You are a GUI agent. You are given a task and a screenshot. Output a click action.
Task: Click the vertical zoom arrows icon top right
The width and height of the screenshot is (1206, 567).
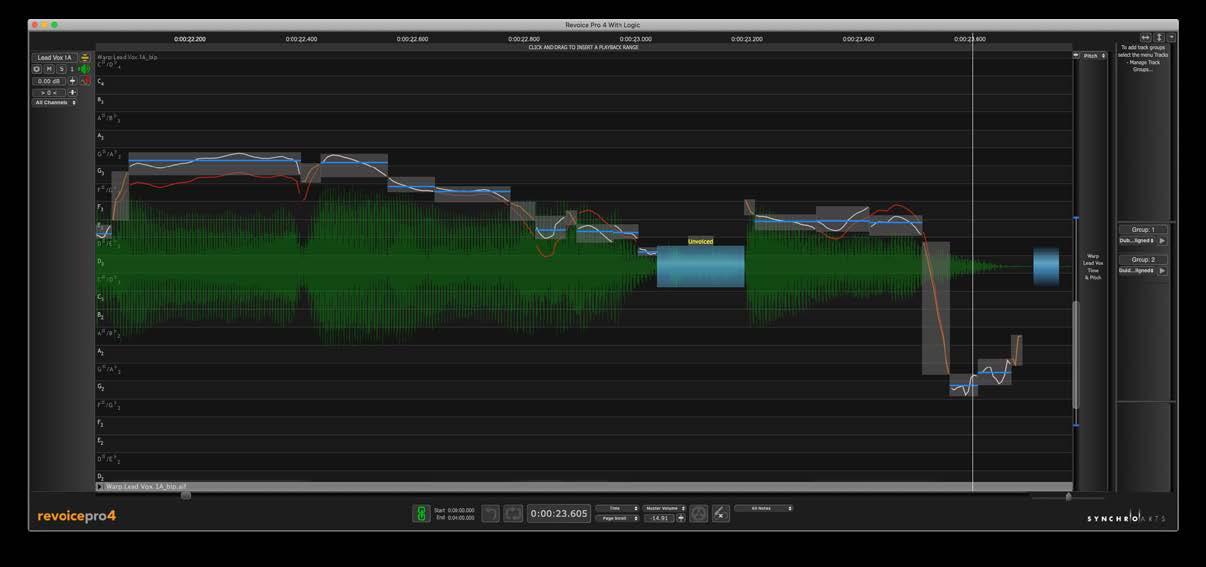click(x=1159, y=37)
